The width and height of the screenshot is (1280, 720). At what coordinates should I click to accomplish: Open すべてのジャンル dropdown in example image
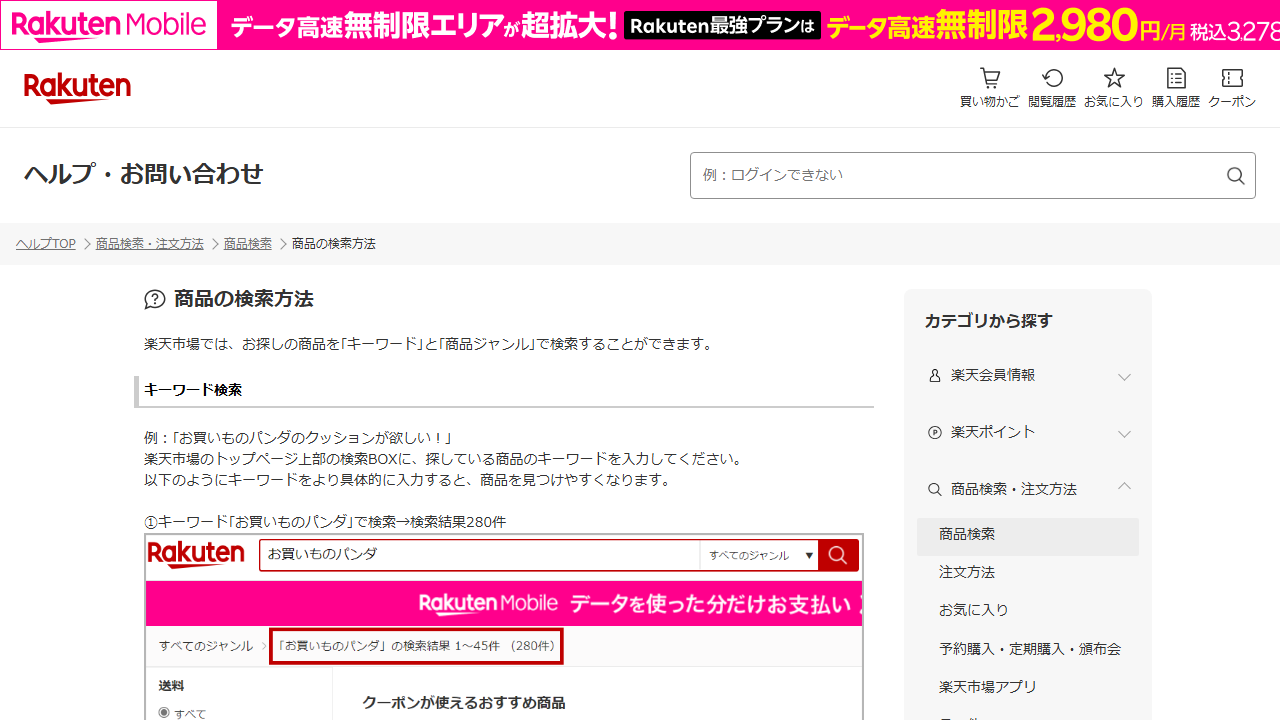(759, 555)
